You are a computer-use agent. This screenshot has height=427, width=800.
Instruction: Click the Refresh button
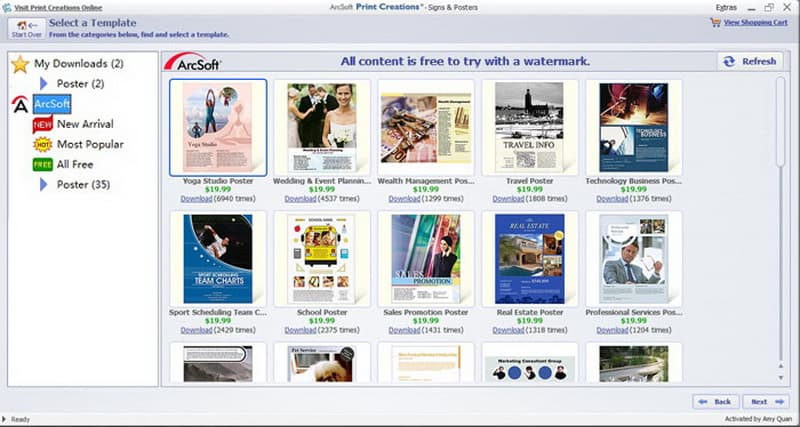coord(750,61)
